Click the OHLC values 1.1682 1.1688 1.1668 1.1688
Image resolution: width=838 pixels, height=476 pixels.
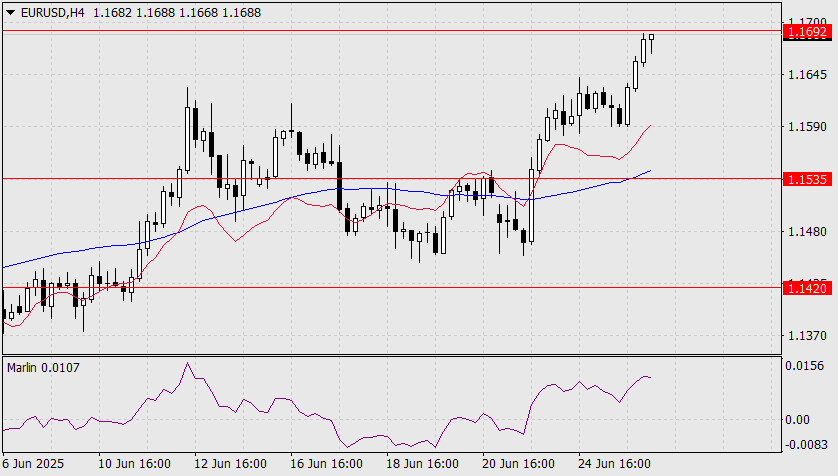point(177,12)
